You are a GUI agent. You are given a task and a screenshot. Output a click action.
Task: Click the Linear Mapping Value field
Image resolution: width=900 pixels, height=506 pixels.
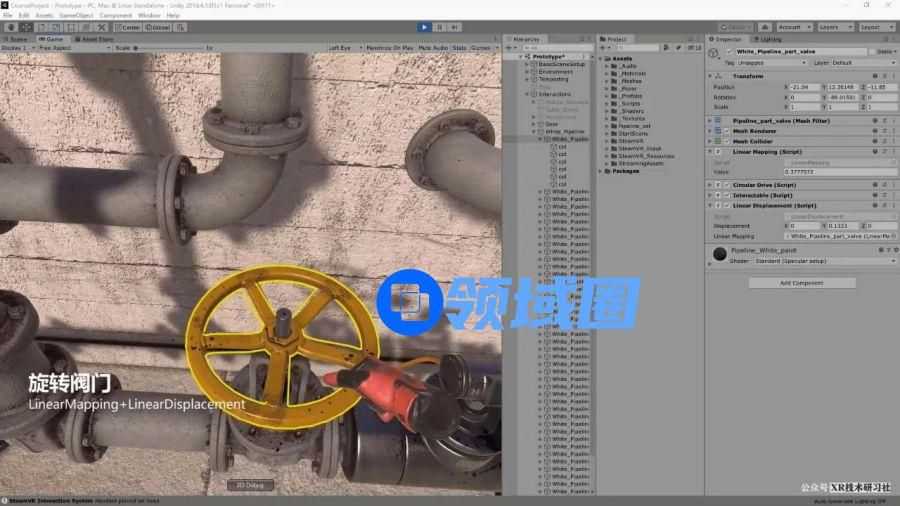(x=840, y=172)
